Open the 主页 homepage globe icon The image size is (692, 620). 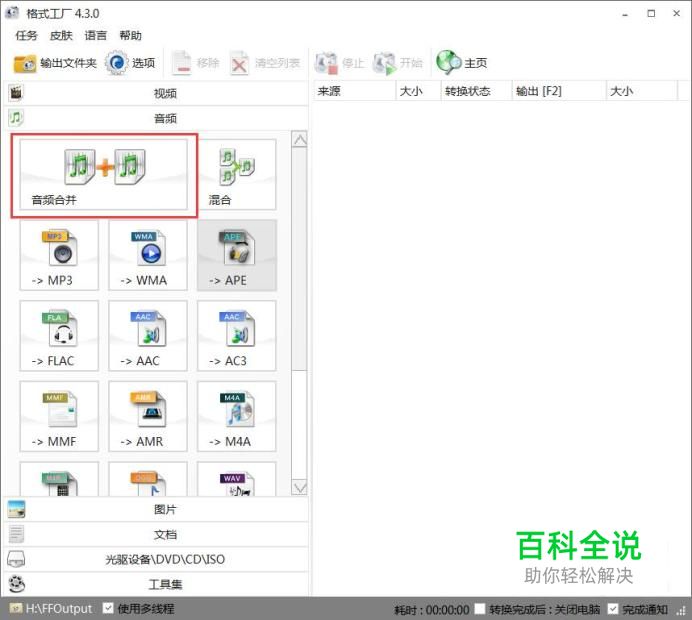point(448,62)
